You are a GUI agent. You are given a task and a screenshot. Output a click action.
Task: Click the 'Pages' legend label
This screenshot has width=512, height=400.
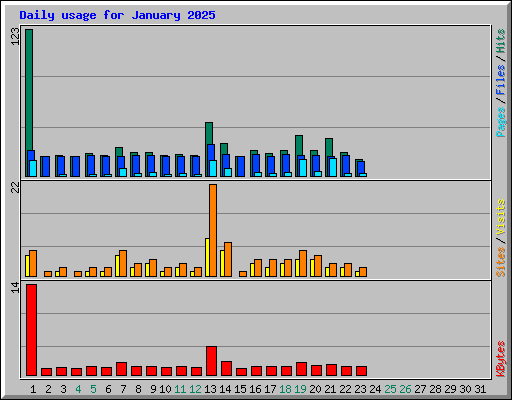500,122
